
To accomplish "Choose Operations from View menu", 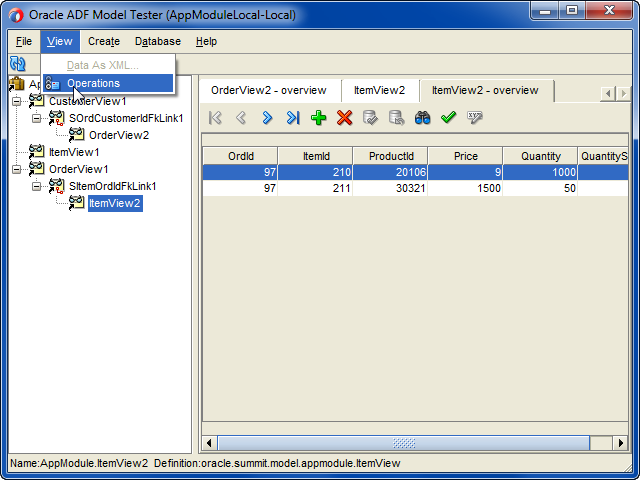I will pos(108,83).
